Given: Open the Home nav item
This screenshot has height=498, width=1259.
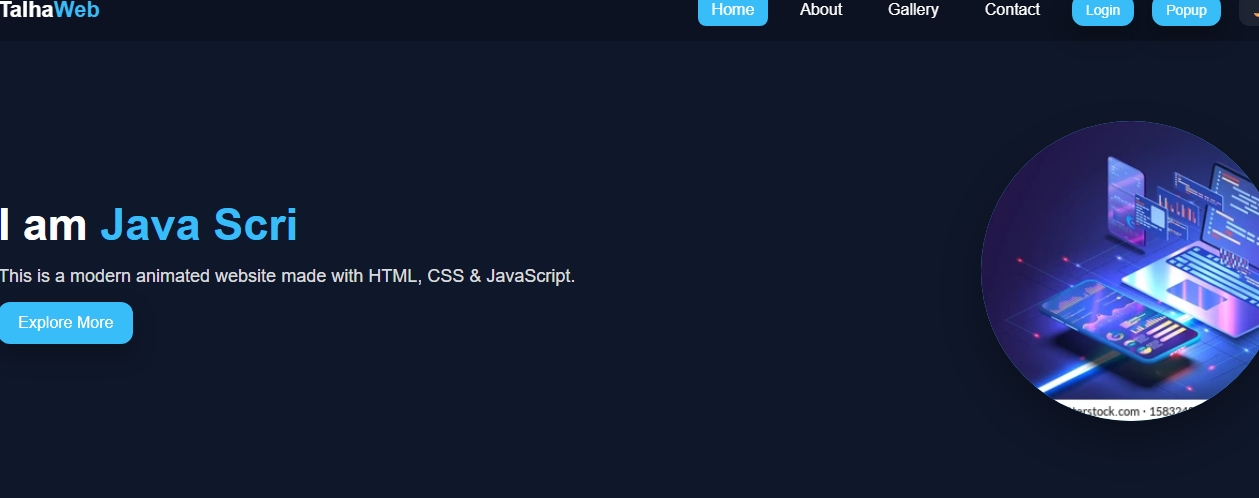Looking at the screenshot, I should (733, 10).
